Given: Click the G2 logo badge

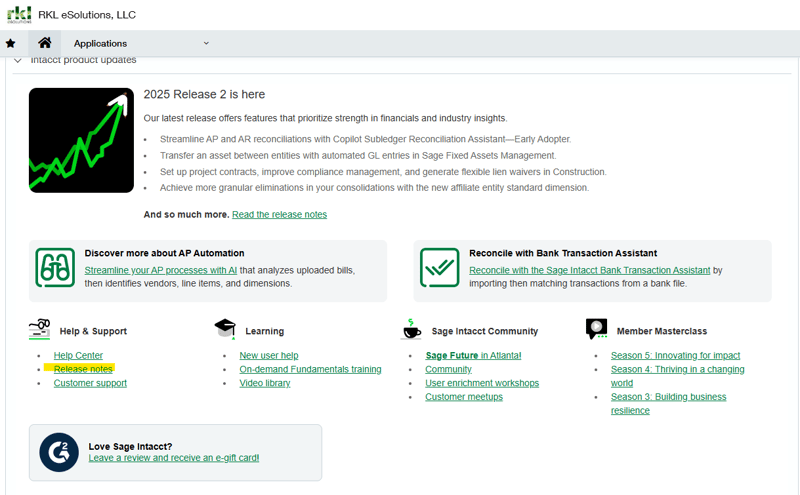Looking at the screenshot, I should 59,452.
